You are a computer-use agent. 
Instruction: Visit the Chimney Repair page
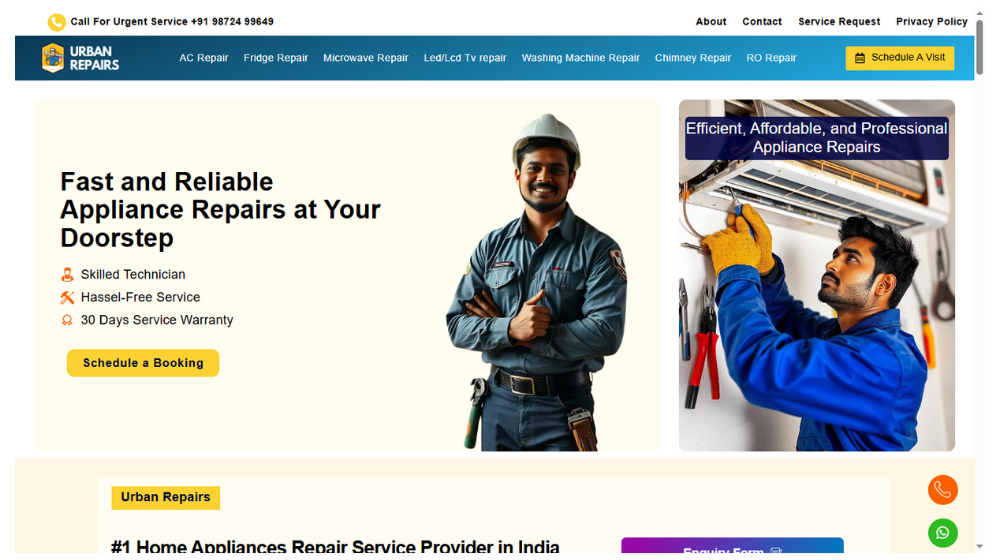[693, 58]
